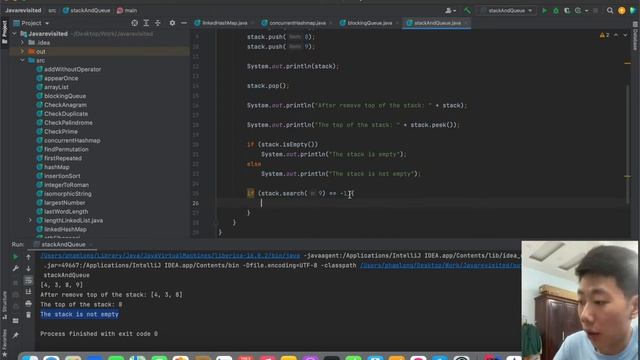This screenshot has width=640, height=360.
Task: Click Scroll to end icon in Run console
Action: 29,292
